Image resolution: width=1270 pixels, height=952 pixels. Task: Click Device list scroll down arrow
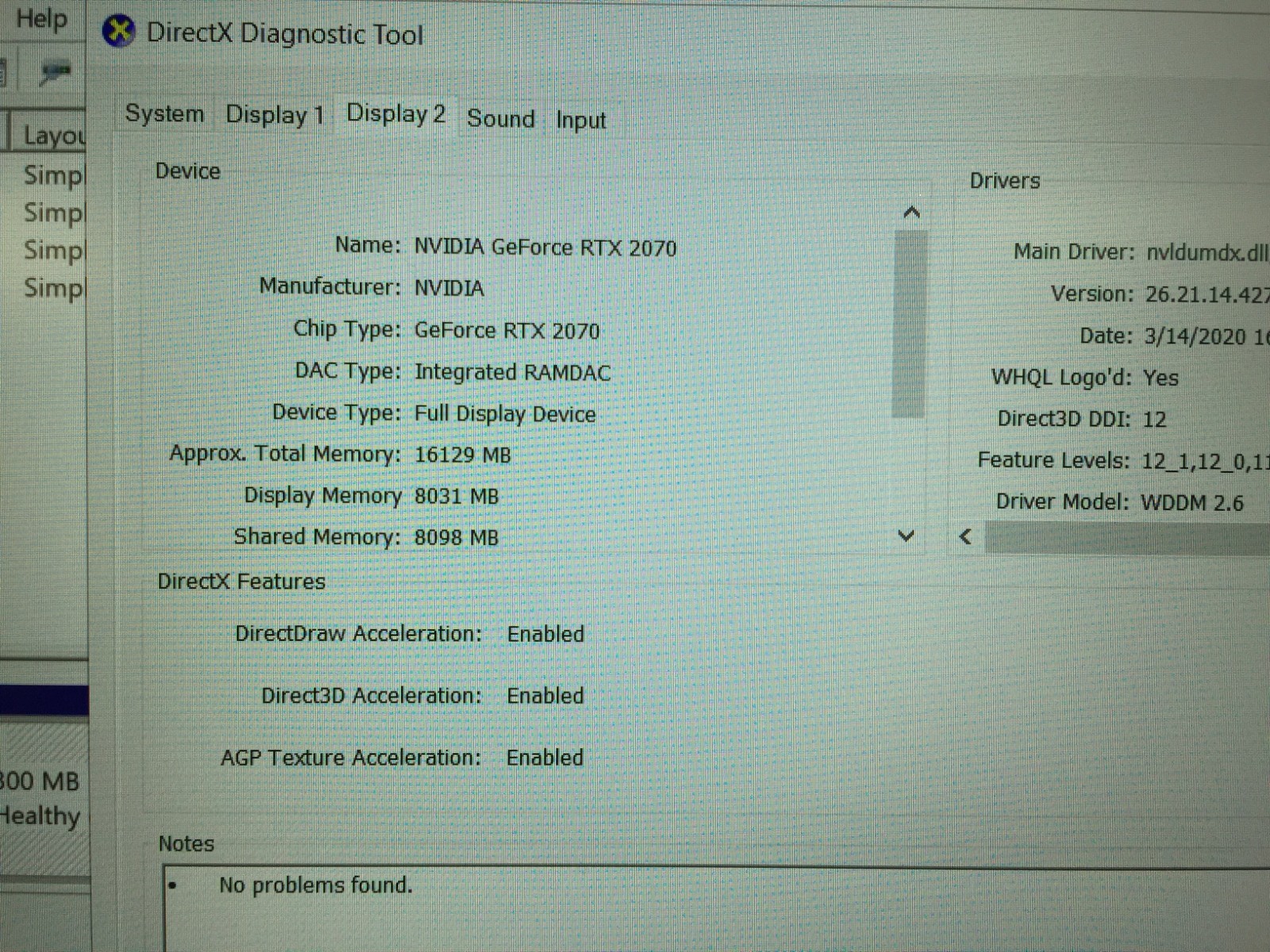[906, 536]
